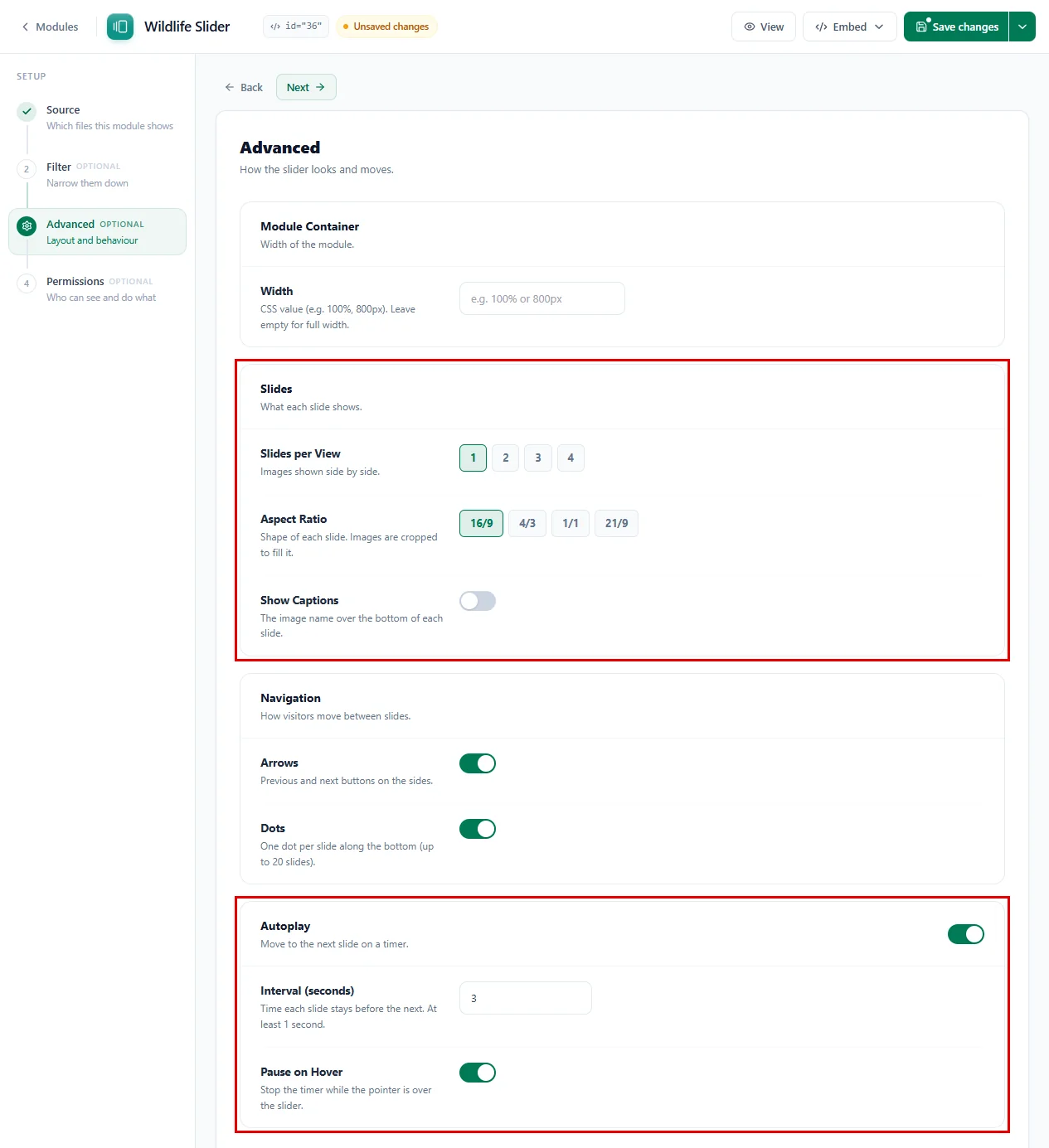The width and height of the screenshot is (1049, 1148).
Task: Click the id="36" shortcode badge
Action: pyautogui.click(x=296, y=27)
